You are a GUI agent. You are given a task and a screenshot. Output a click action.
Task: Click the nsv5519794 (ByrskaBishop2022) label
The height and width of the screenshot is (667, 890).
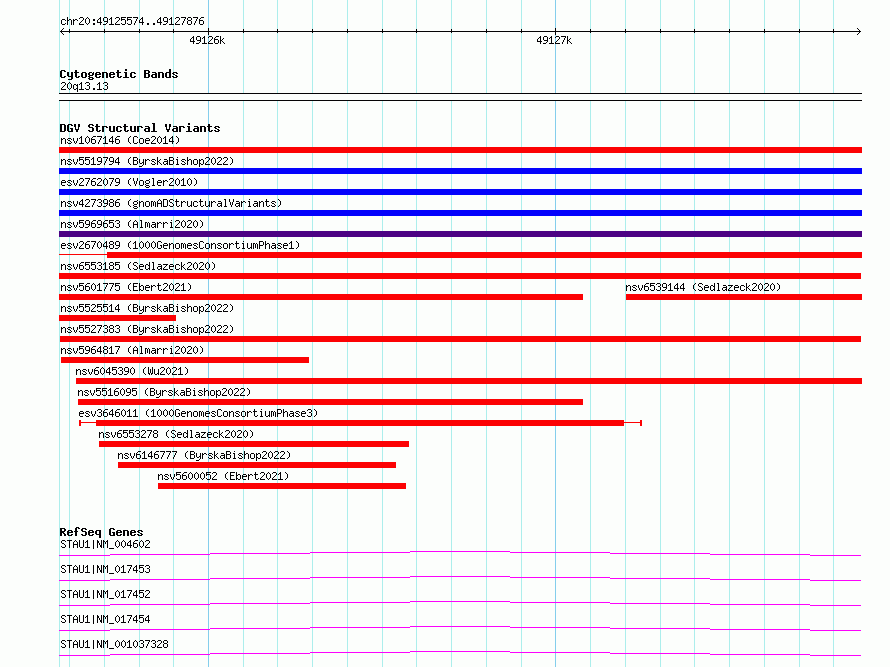click(x=147, y=161)
